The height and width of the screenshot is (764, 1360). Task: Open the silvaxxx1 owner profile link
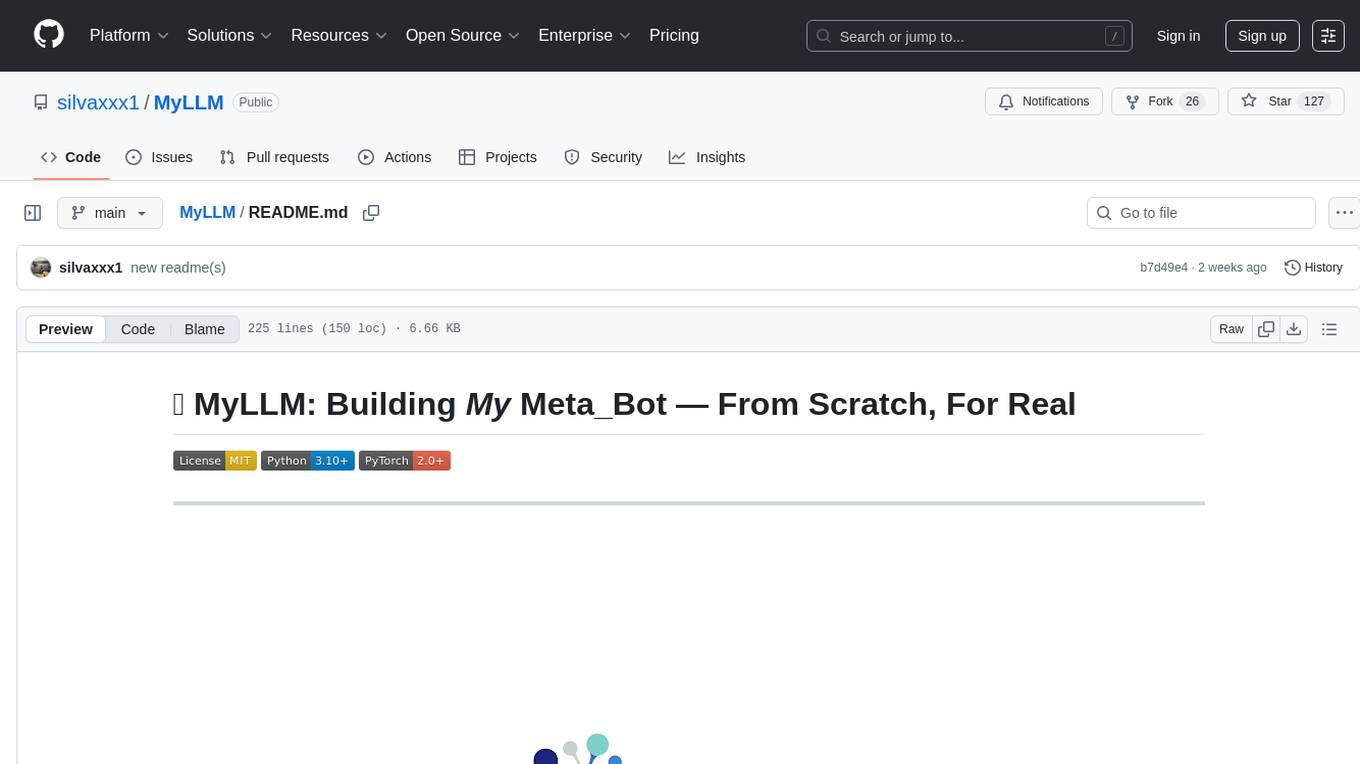(99, 102)
